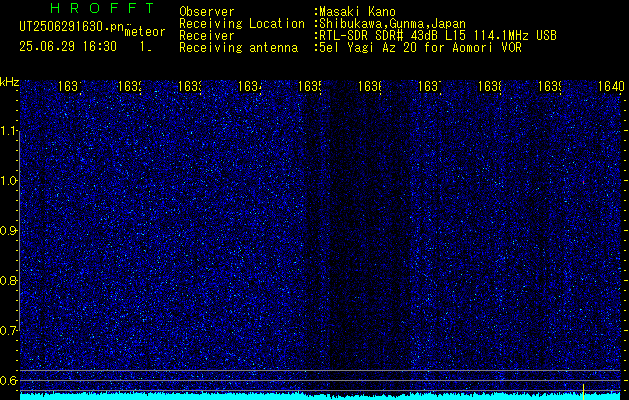Click the 0.6 frequency axis label

(9, 380)
